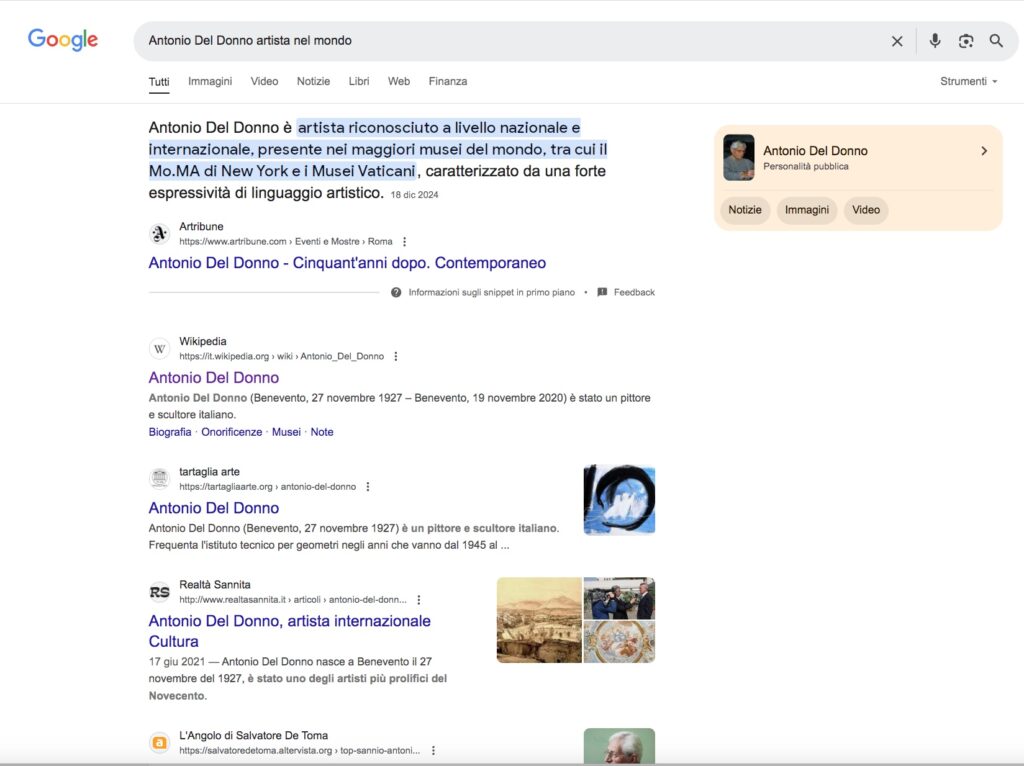Click the Feedback link under snippet

tap(634, 293)
